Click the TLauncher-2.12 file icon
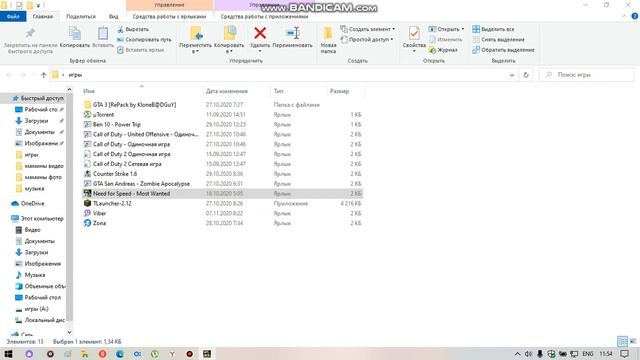The width and height of the screenshot is (640, 360). coord(87,203)
